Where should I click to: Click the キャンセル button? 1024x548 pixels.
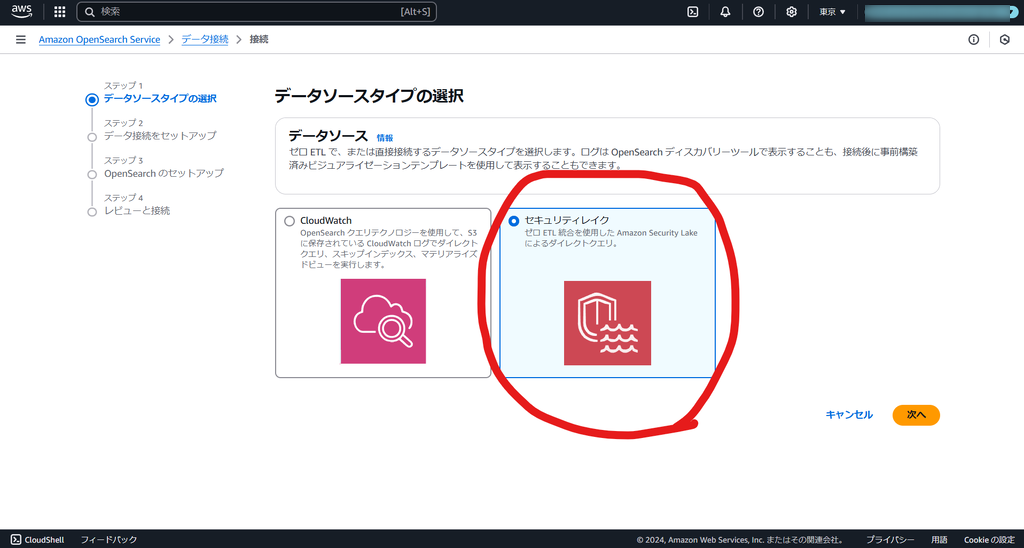(x=849, y=415)
